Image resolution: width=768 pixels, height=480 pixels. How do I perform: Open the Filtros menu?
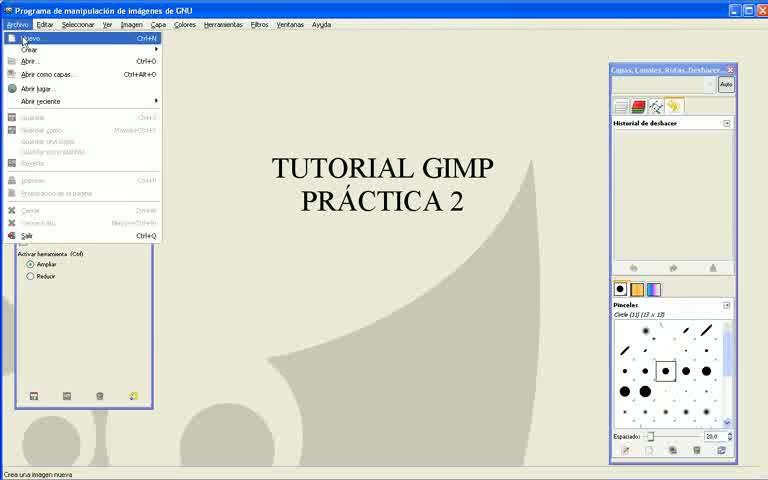(x=259, y=24)
